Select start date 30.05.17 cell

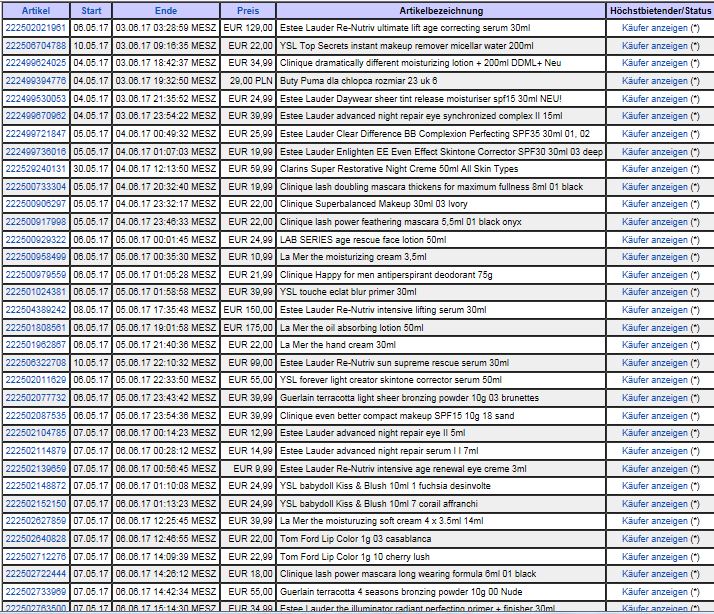91,169
